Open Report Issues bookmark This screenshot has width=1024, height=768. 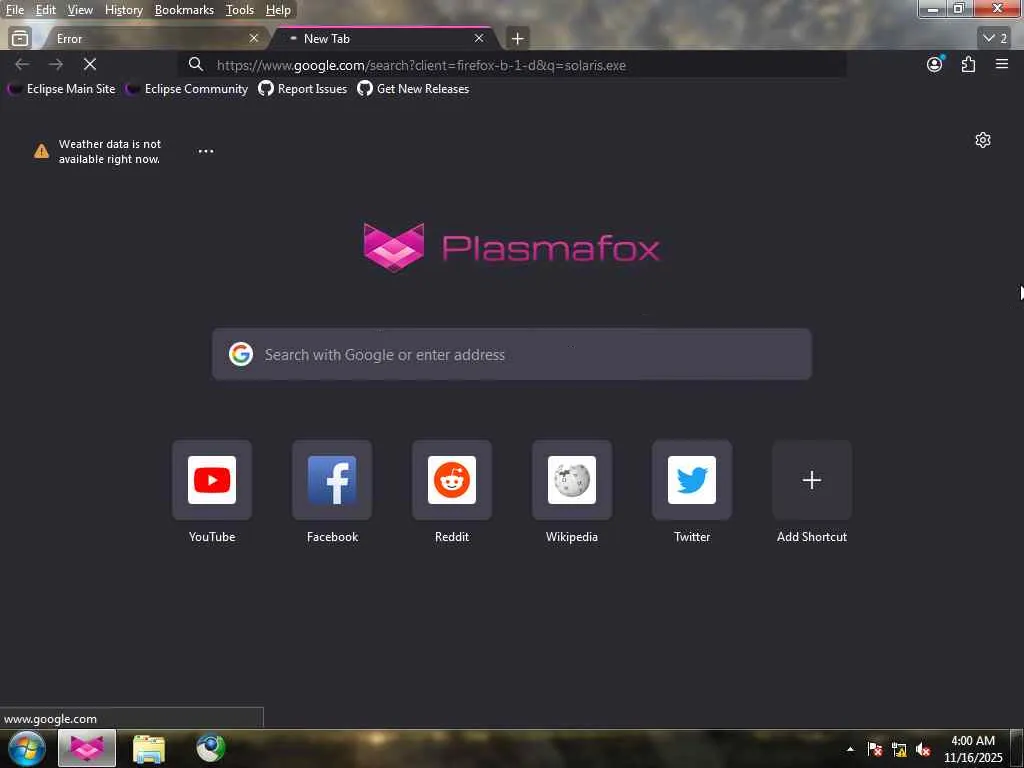pos(302,89)
